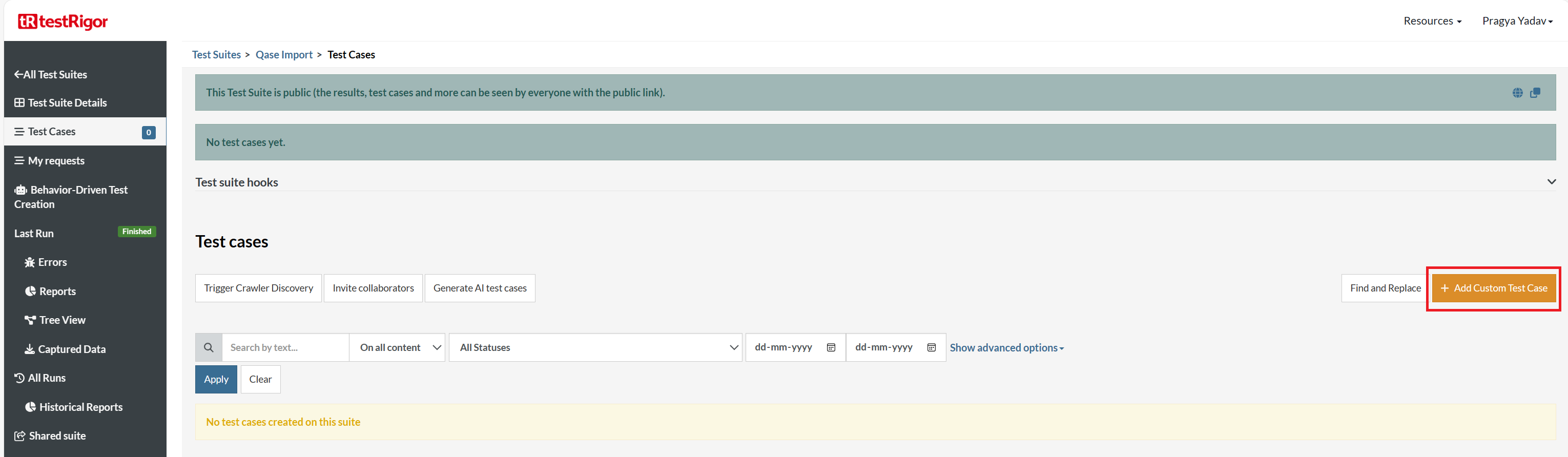Expand Show advanced options
The height and width of the screenshot is (457, 1568).
click(1006, 348)
